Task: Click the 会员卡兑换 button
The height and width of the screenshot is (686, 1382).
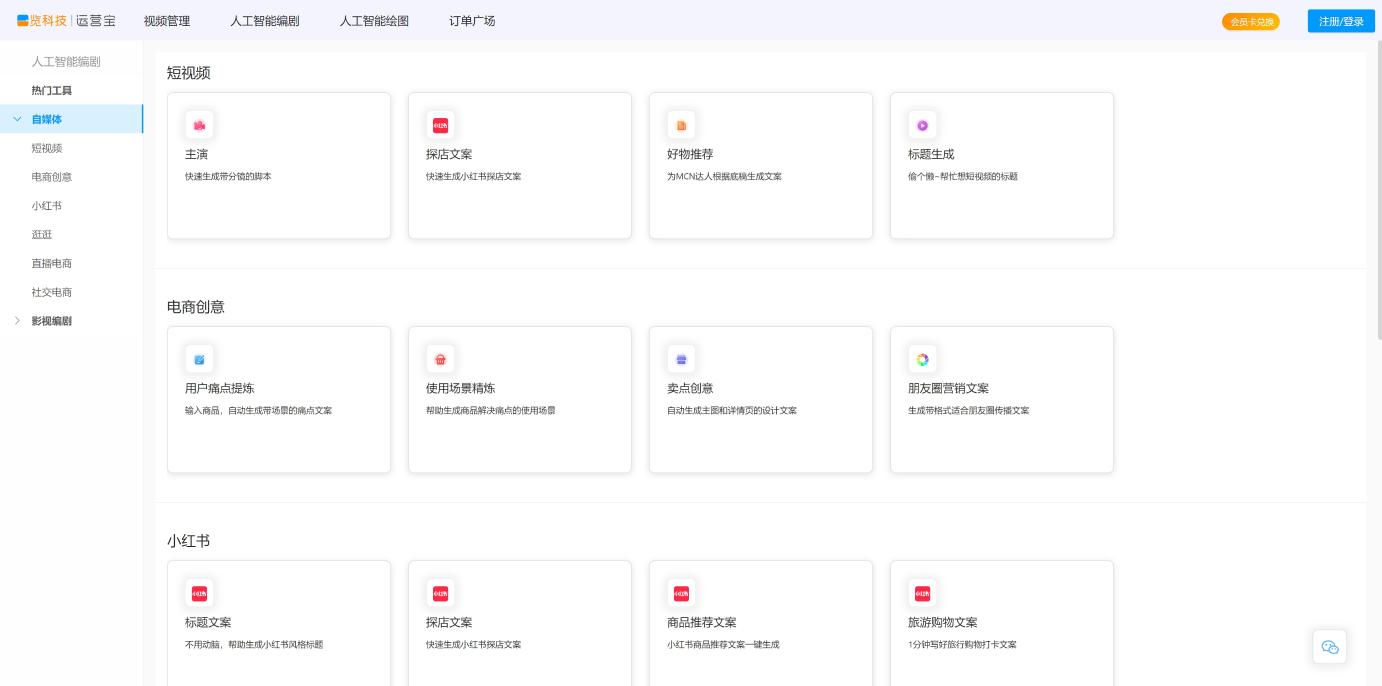Action: click(x=1251, y=22)
